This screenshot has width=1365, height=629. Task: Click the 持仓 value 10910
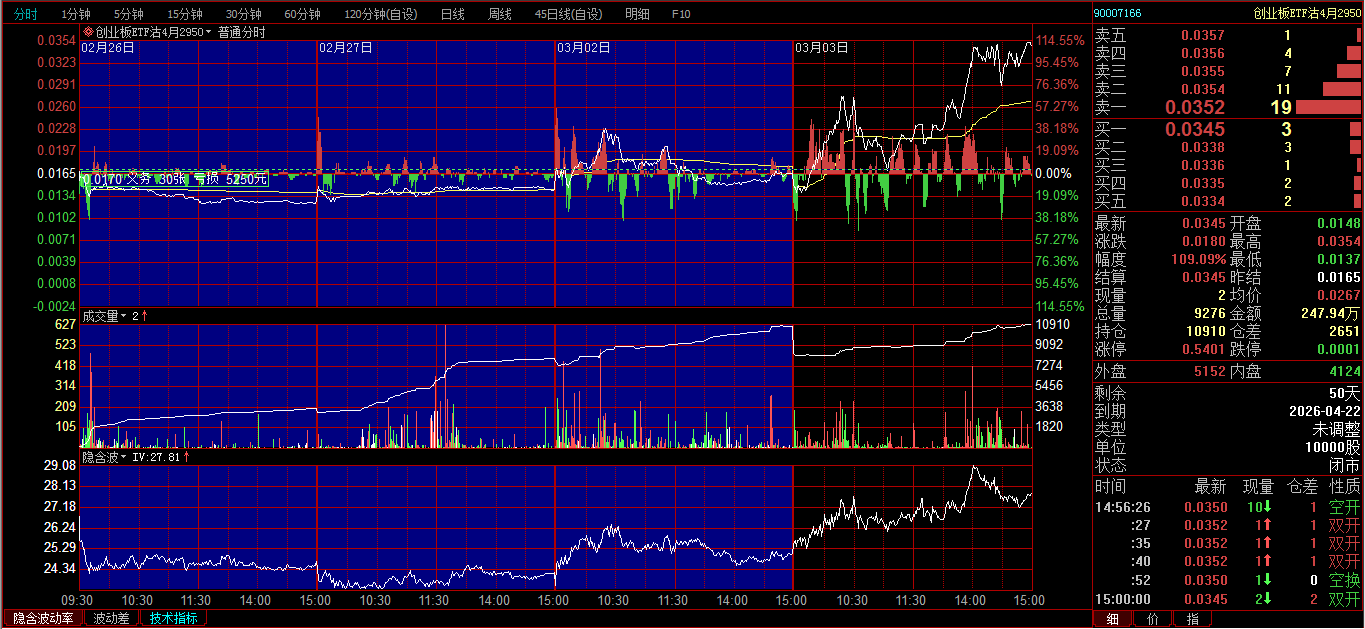click(1205, 331)
